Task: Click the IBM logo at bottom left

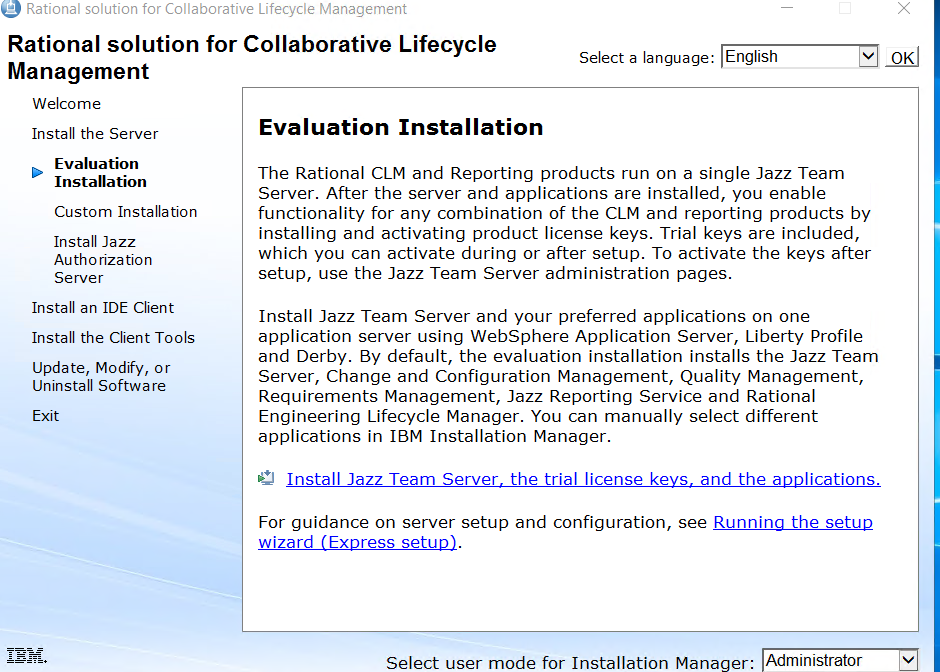Action: tap(24, 657)
